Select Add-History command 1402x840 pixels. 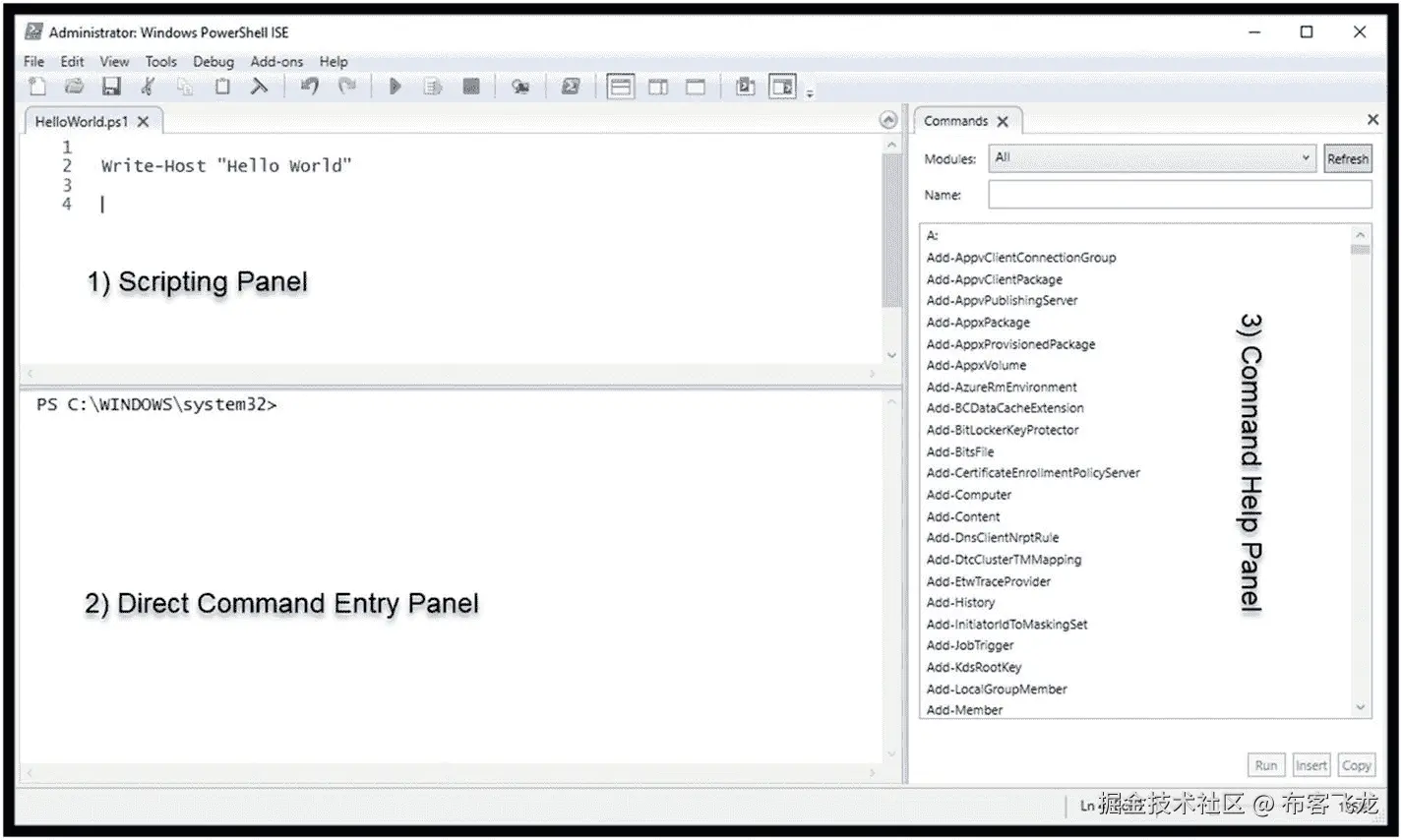(960, 603)
